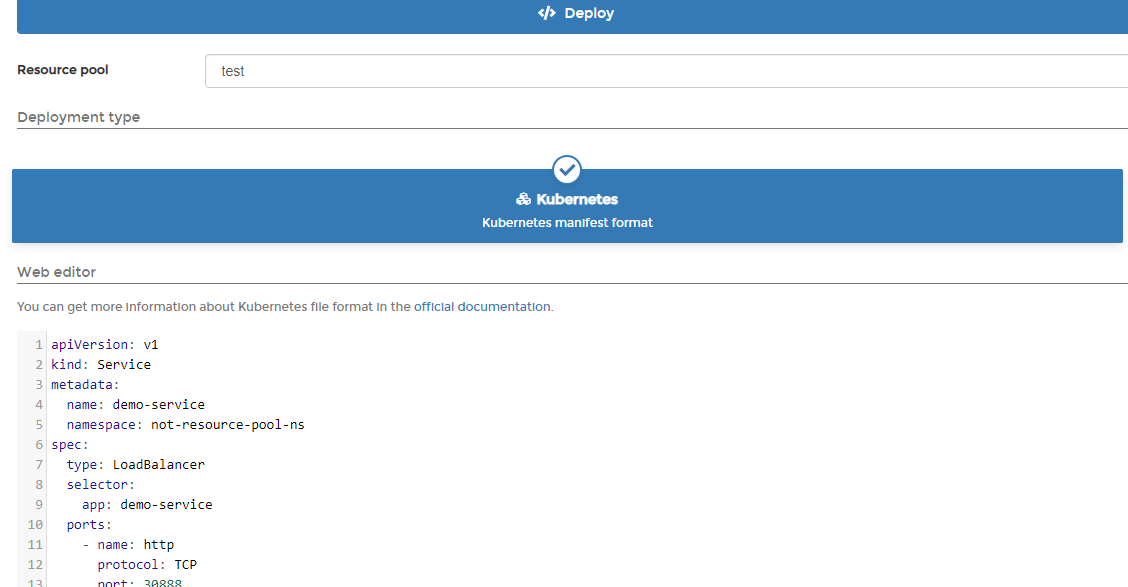
Task: Place cursor on 'kind: Service' line
Action: click(x=101, y=365)
